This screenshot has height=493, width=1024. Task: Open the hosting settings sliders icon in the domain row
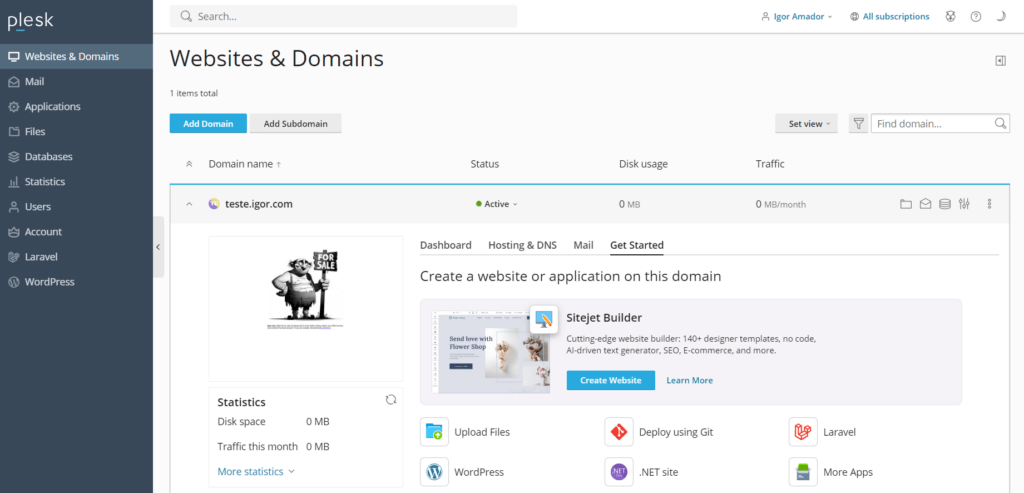(x=964, y=204)
